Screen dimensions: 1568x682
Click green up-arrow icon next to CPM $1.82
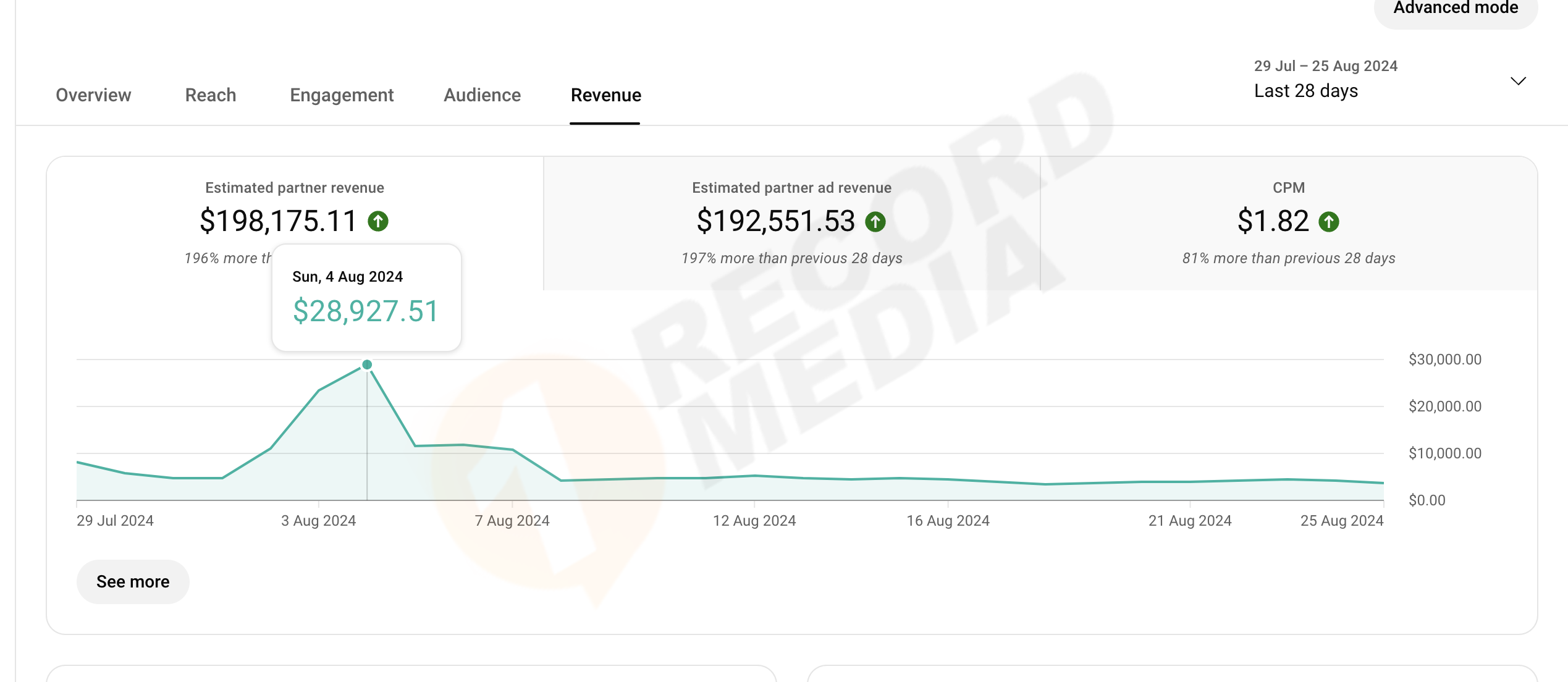1328,221
